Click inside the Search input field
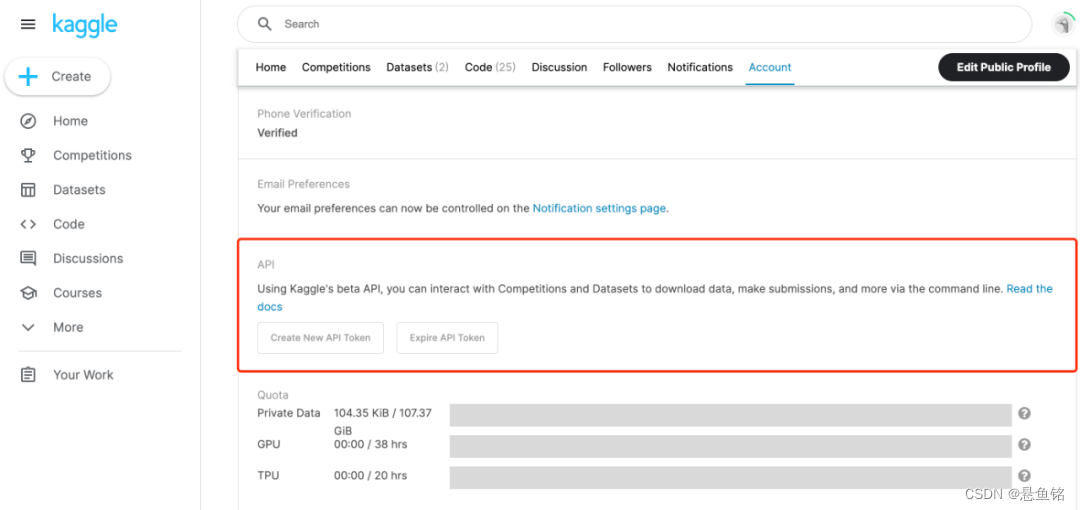 (640, 24)
